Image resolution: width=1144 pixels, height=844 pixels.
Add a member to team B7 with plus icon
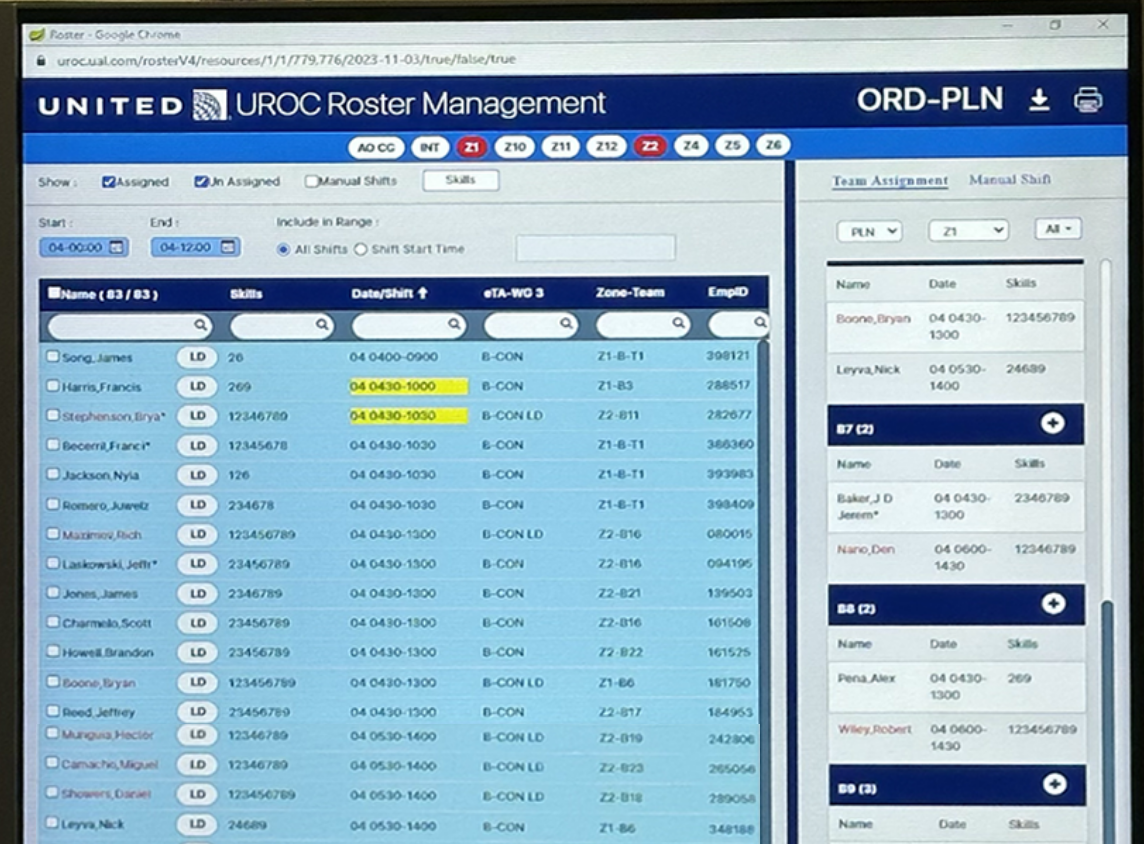pos(1052,423)
